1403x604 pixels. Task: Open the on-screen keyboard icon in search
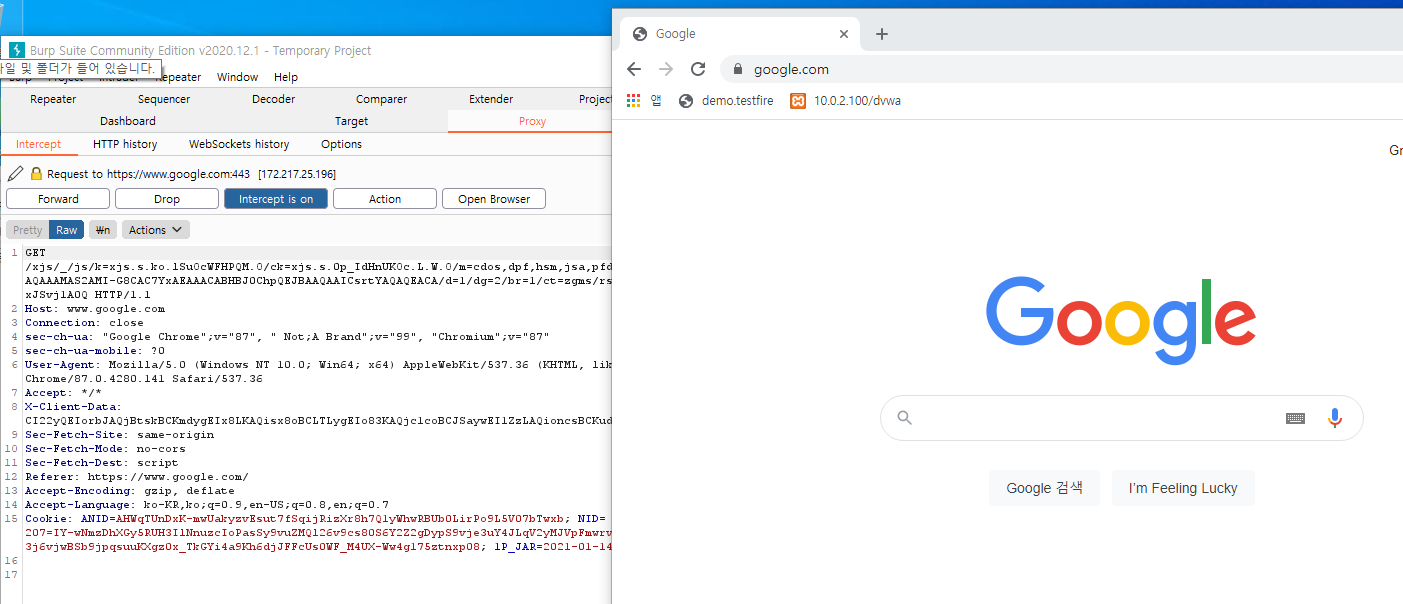[1296, 418]
